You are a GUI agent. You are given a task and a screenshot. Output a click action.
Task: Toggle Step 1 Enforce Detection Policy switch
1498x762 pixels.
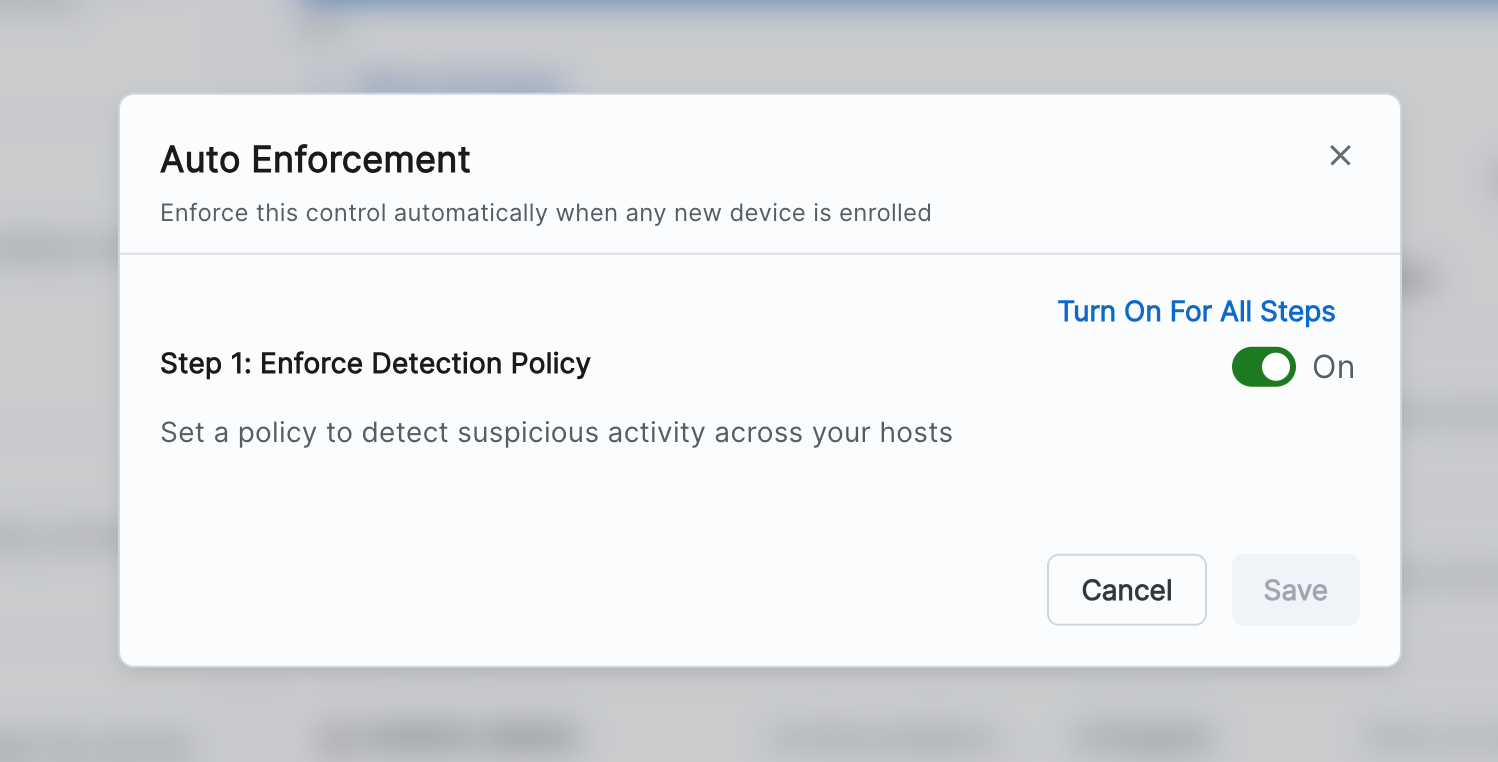1263,367
